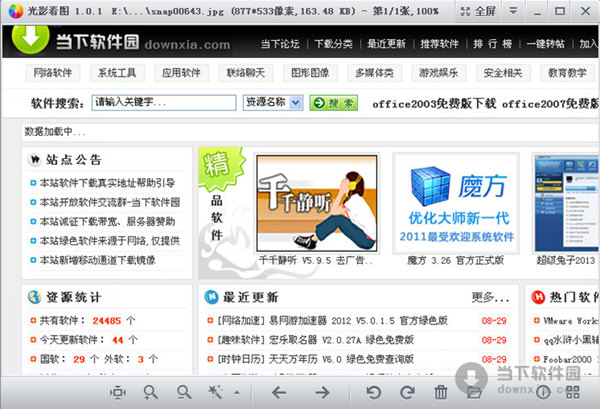Click the 站点公告 double-arrow icon
Image resolution: width=600 pixels, height=409 pixels.
coord(35,160)
